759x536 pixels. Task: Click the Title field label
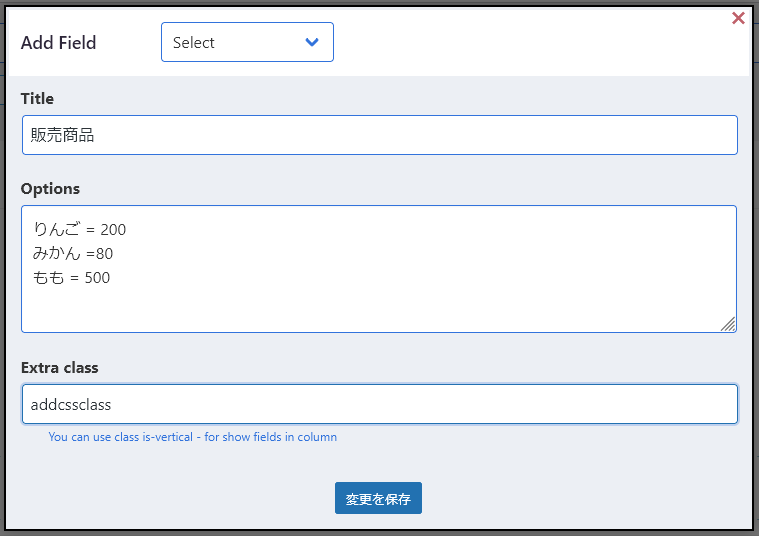tap(37, 98)
